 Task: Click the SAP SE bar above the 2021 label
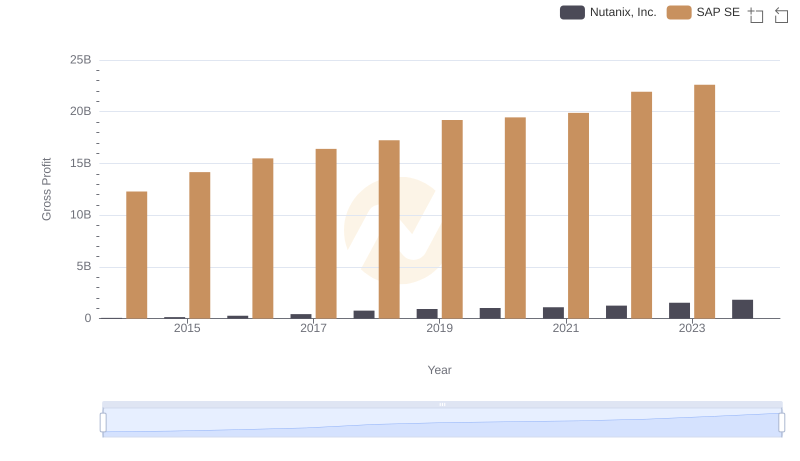tap(578, 216)
